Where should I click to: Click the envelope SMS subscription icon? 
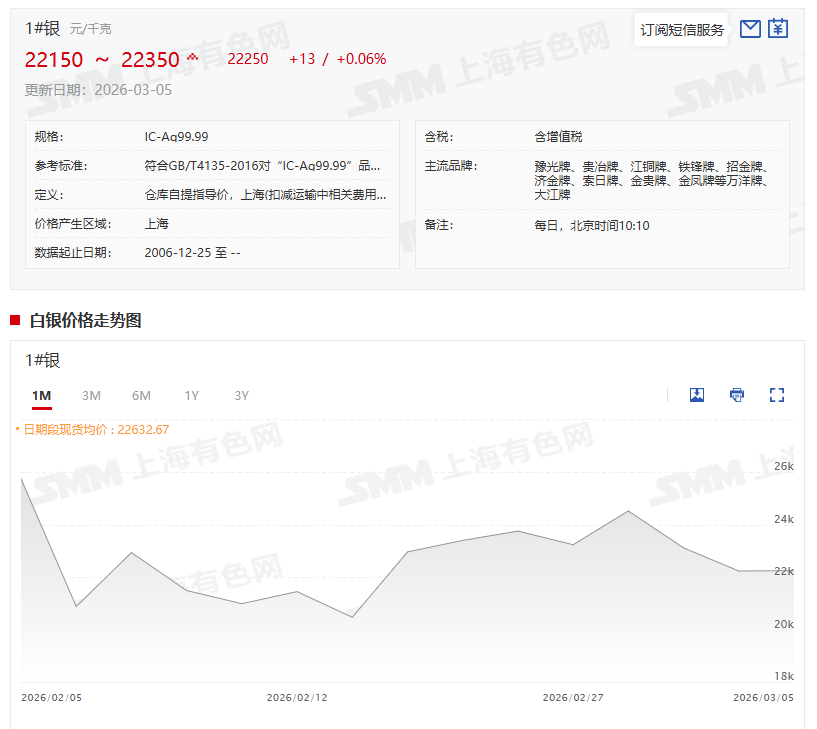[x=750, y=29]
